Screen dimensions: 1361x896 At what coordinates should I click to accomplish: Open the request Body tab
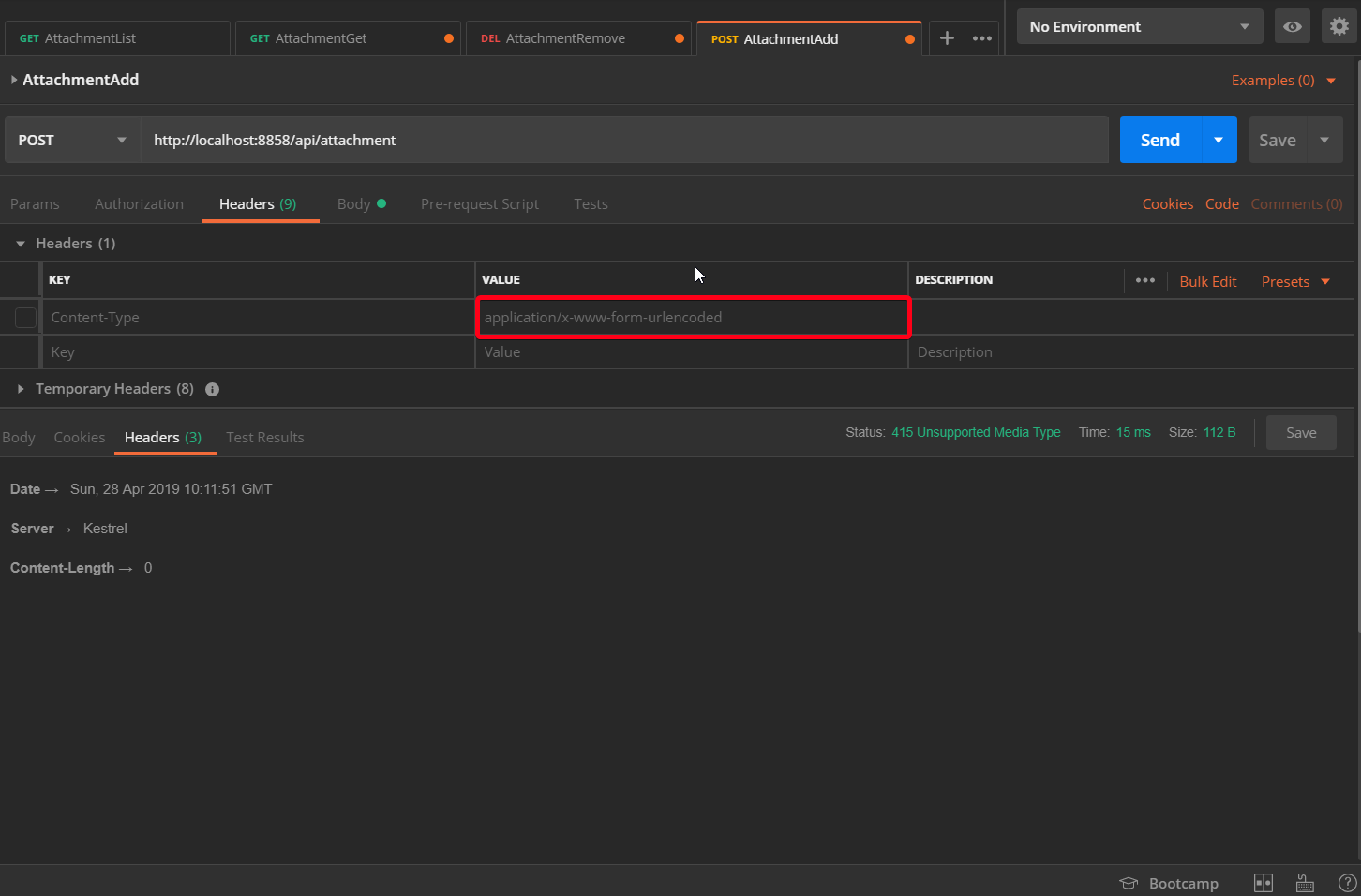click(362, 203)
